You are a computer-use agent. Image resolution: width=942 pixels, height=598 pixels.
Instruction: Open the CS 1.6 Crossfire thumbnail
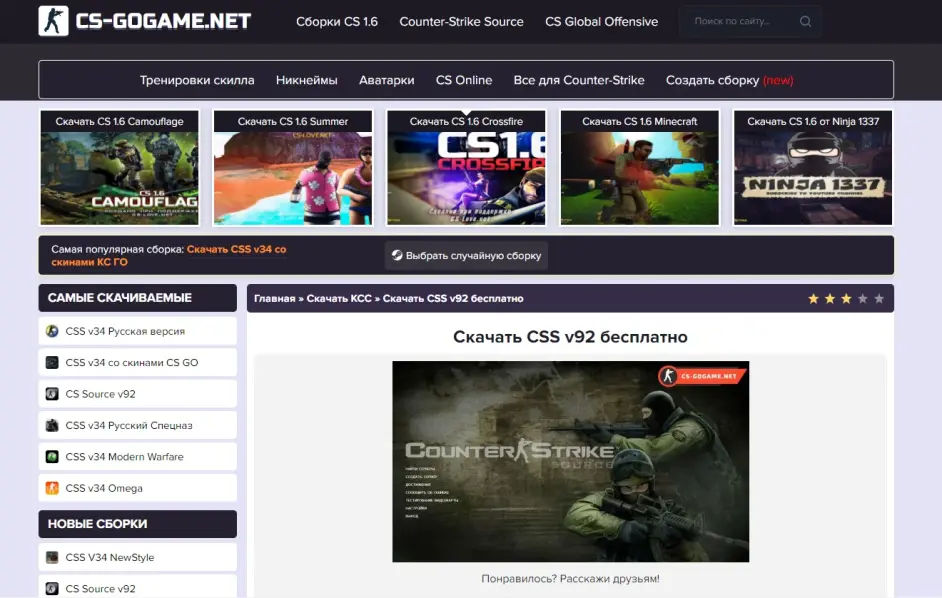[x=466, y=168]
